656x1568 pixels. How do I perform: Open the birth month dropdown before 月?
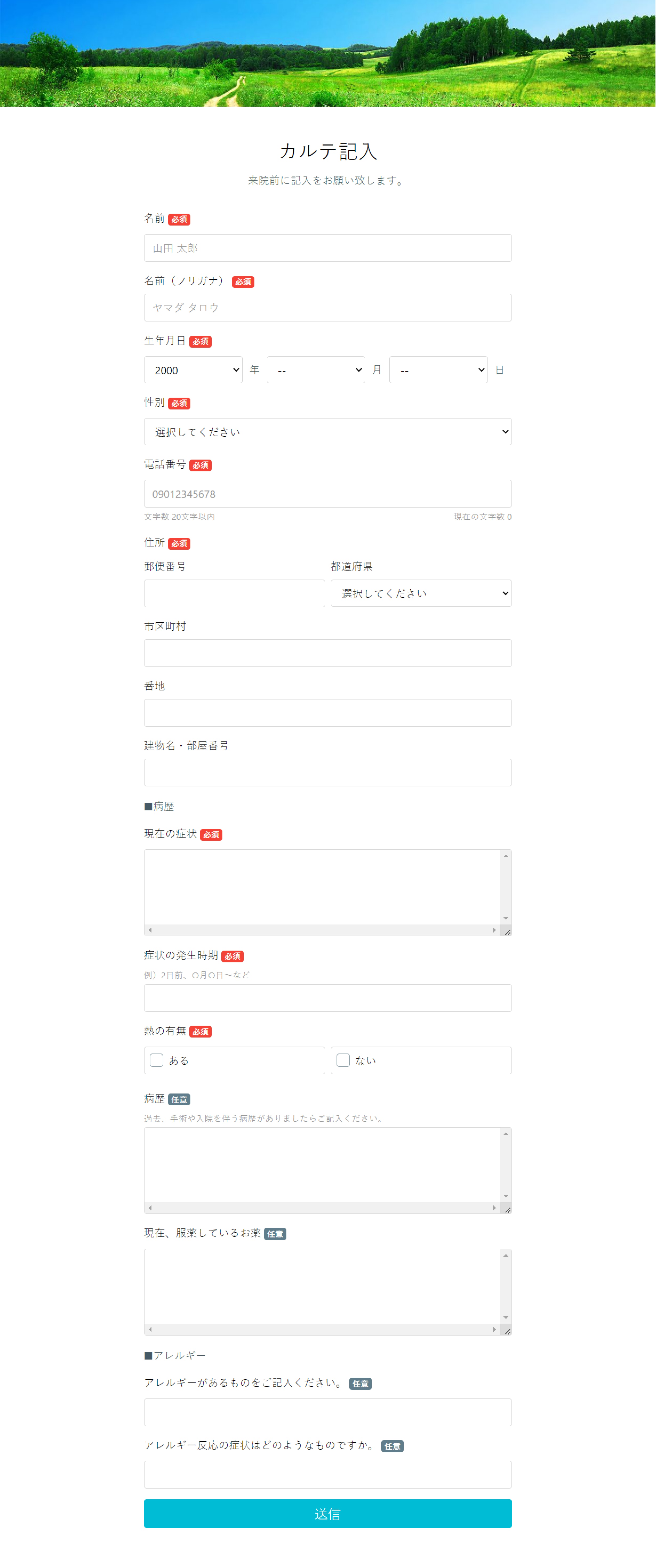(x=315, y=369)
